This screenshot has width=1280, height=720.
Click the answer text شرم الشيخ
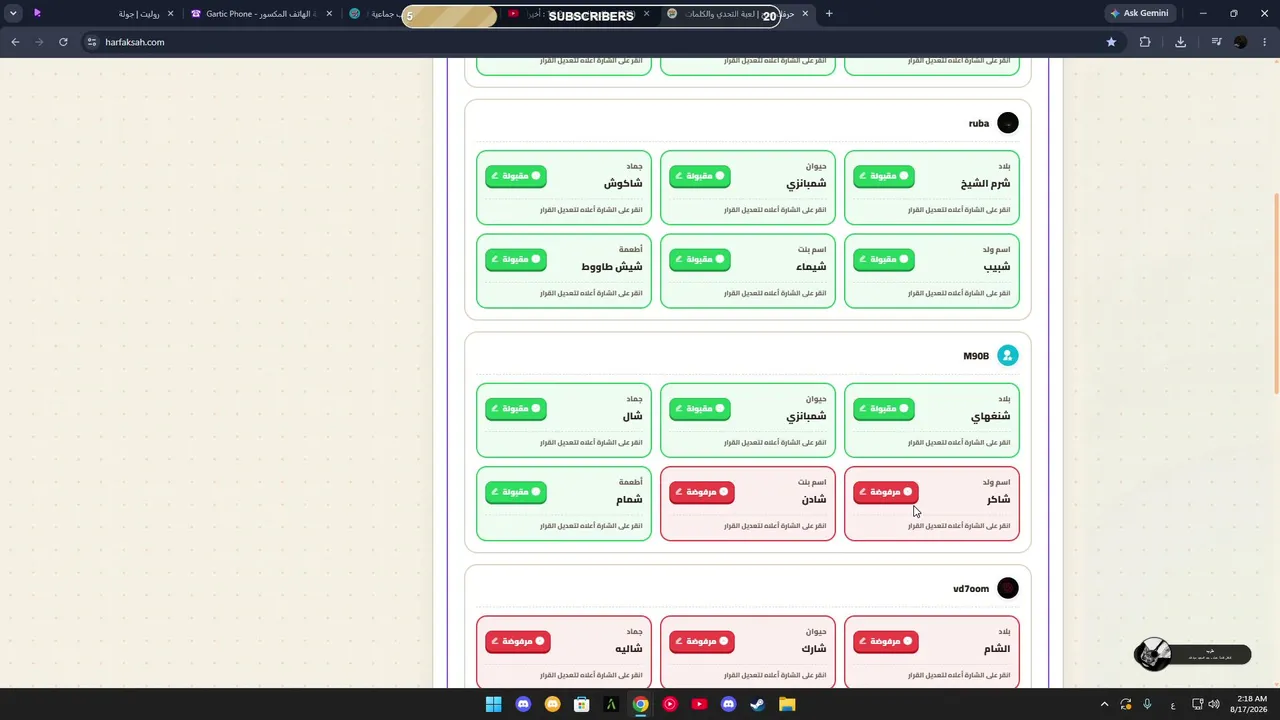[985, 184]
